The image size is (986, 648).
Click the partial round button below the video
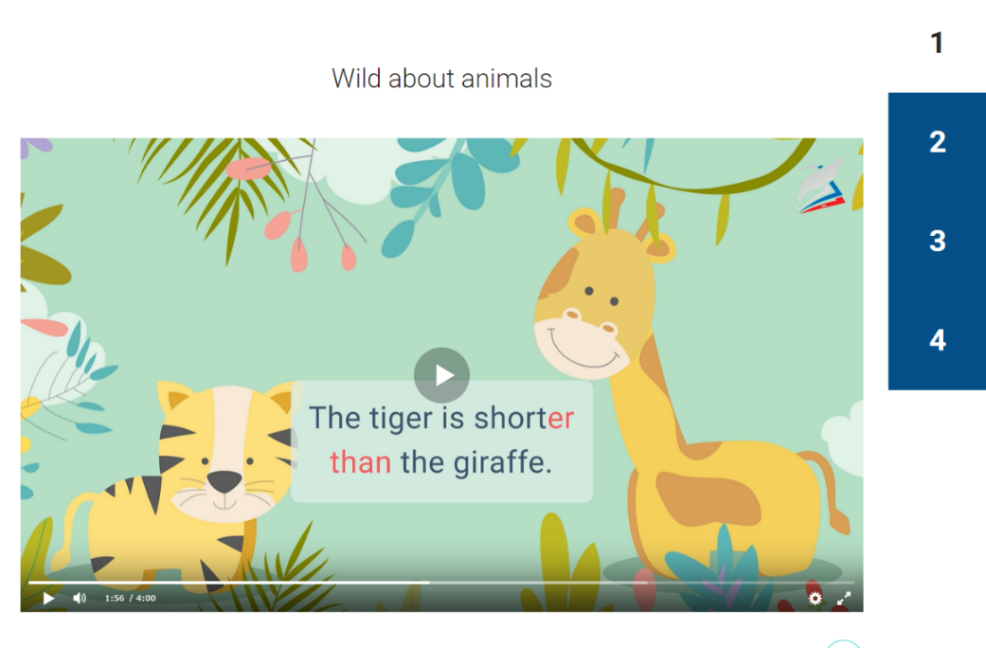tap(843, 644)
